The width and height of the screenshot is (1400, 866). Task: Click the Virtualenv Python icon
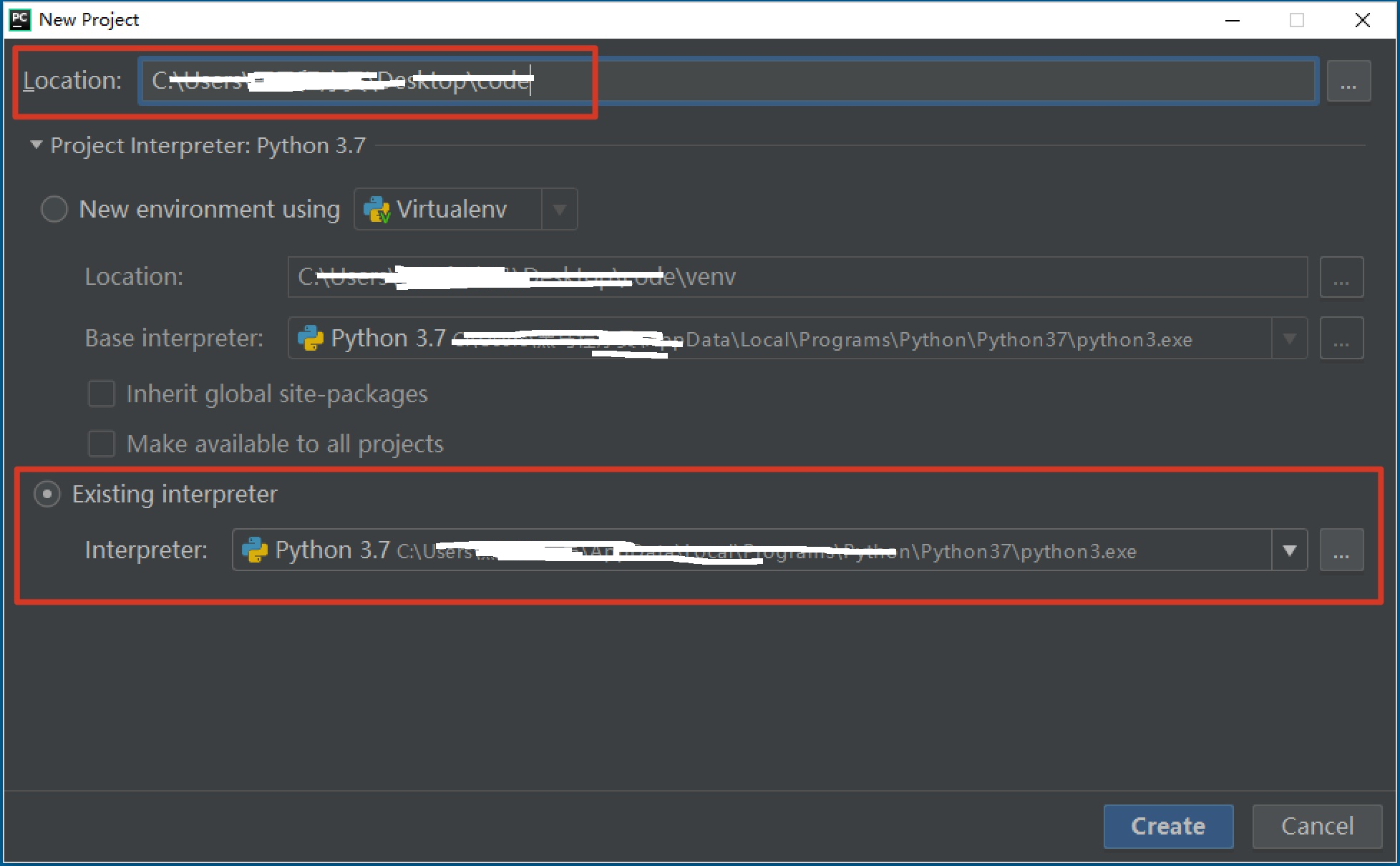pos(376,210)
